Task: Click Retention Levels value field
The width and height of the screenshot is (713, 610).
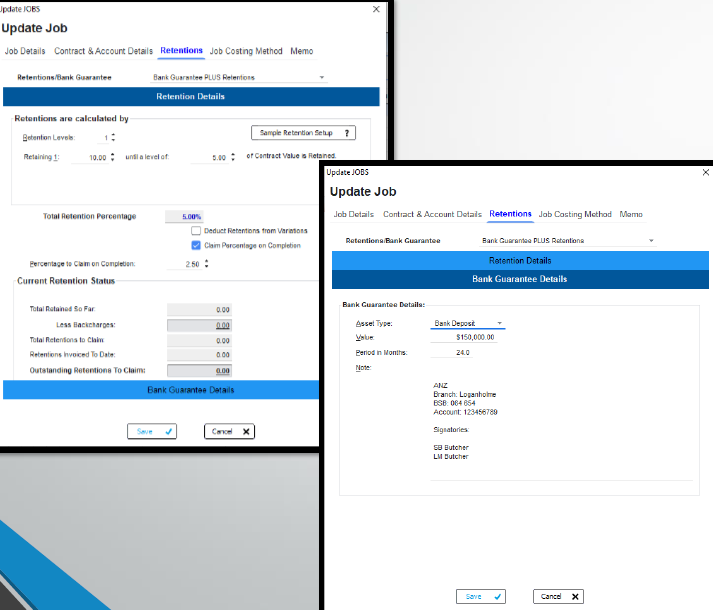Action: 104,138
